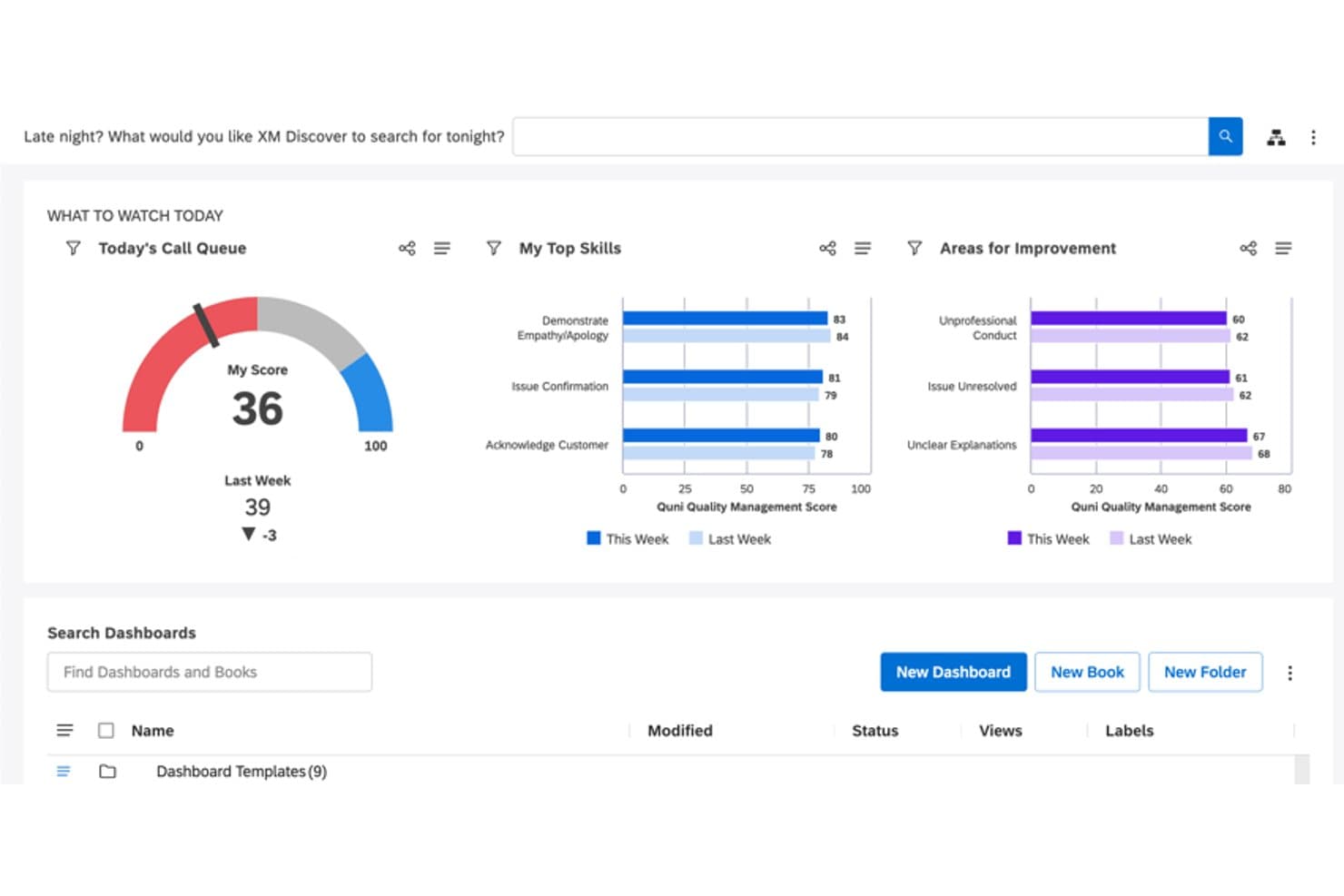Screen dimensions: 1344x896
Task: Click the My Score value 36
Action: tap(258, 409)
